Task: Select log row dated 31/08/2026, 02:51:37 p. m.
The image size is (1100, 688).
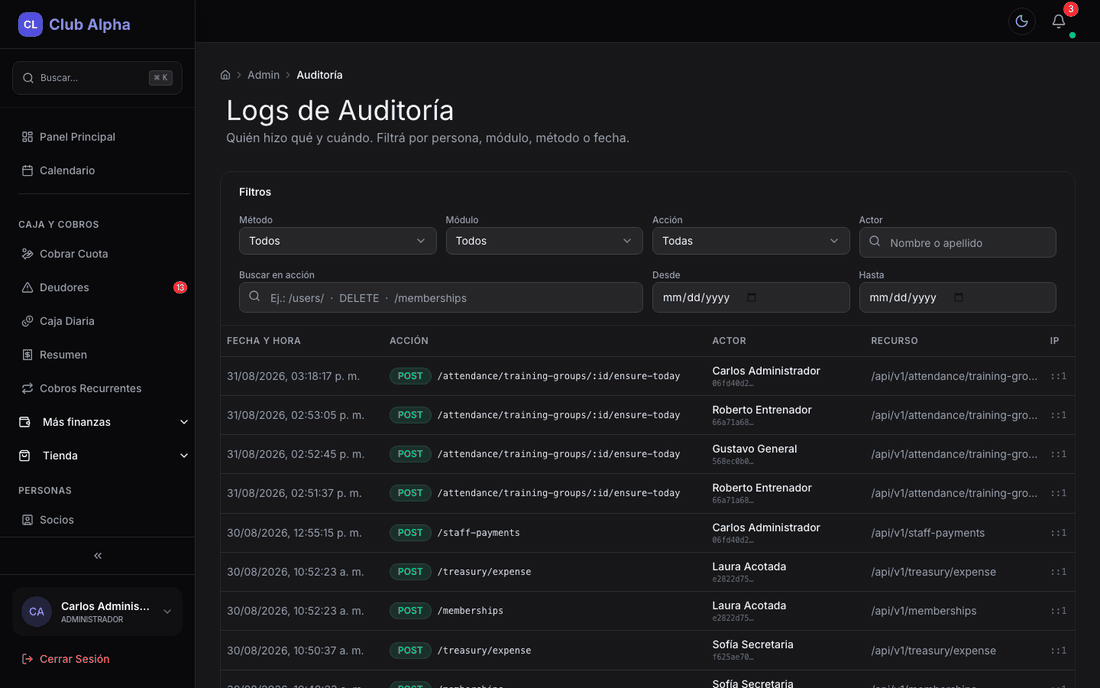Action: (x=647, y=493)
